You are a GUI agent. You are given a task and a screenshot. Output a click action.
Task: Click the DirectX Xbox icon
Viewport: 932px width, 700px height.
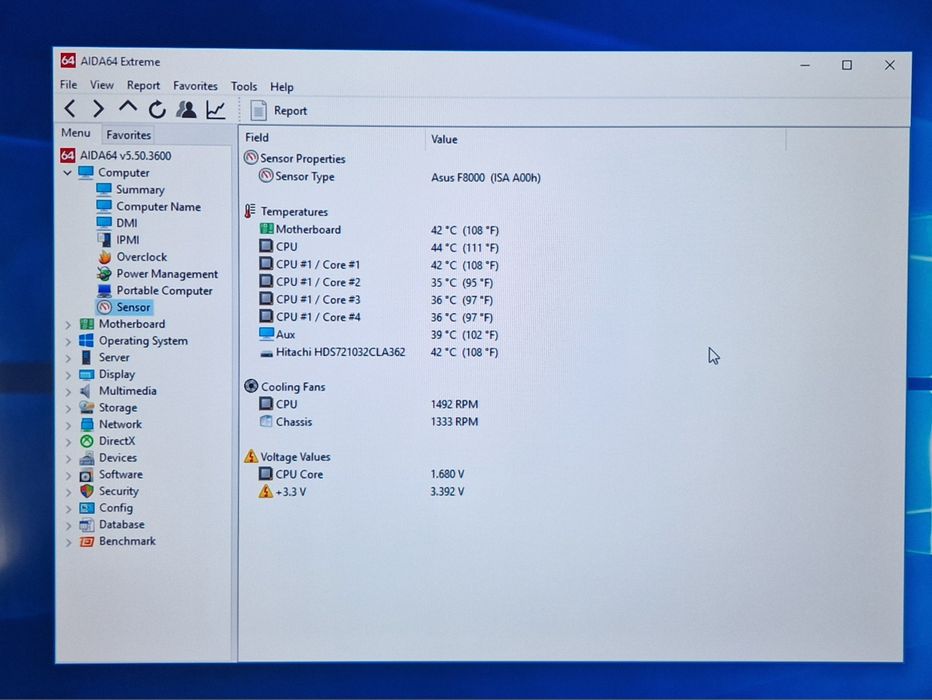click(87, 441)
